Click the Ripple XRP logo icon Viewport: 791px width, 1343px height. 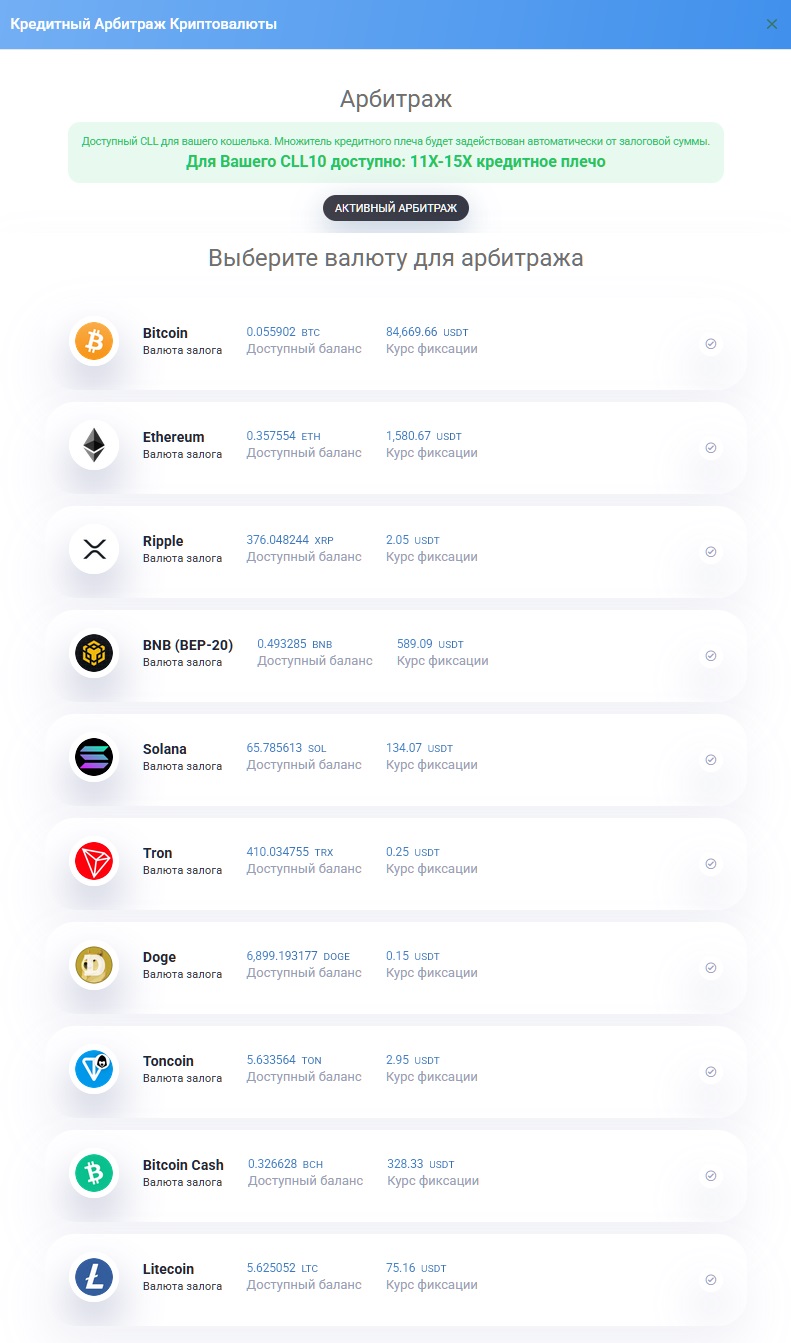(94, 550)
